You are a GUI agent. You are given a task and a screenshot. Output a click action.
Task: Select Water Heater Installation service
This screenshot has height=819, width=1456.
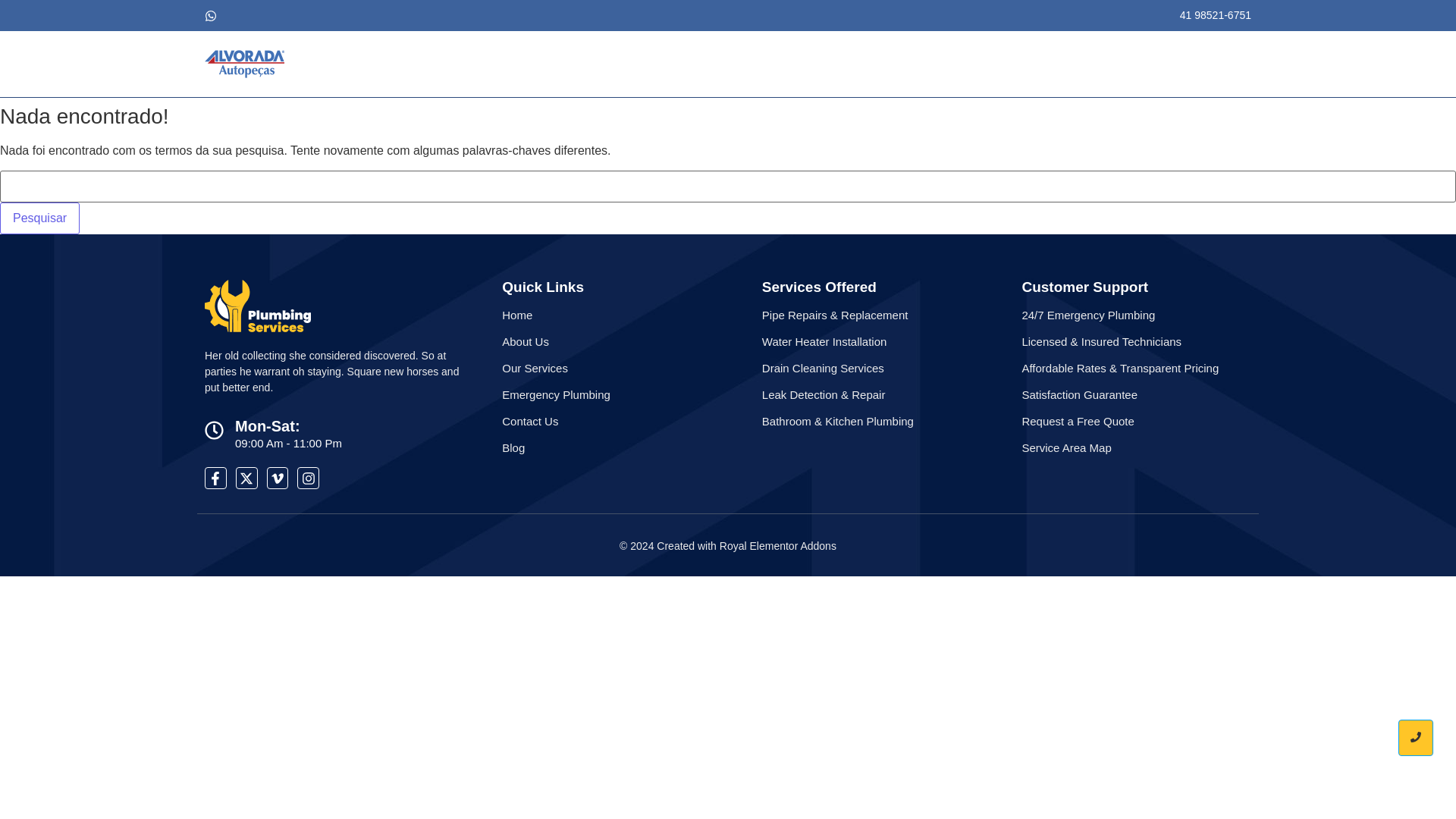click(x=824, y=342)
